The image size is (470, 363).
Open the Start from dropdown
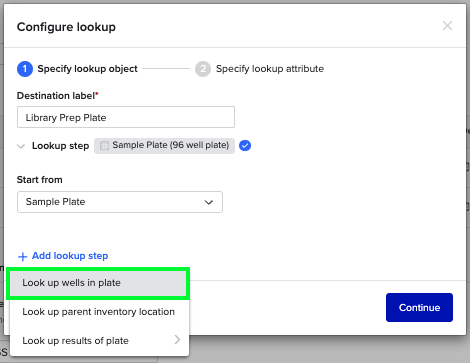[120, 202]
